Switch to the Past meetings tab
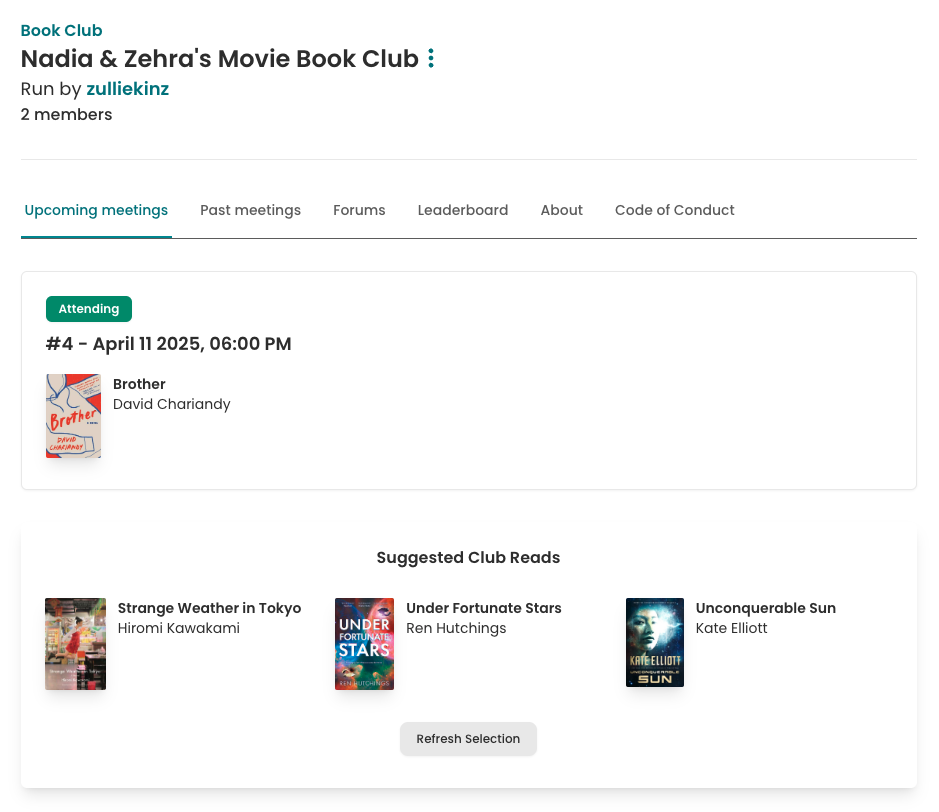This screenshot has width=939, height=812. click(250, 210)
